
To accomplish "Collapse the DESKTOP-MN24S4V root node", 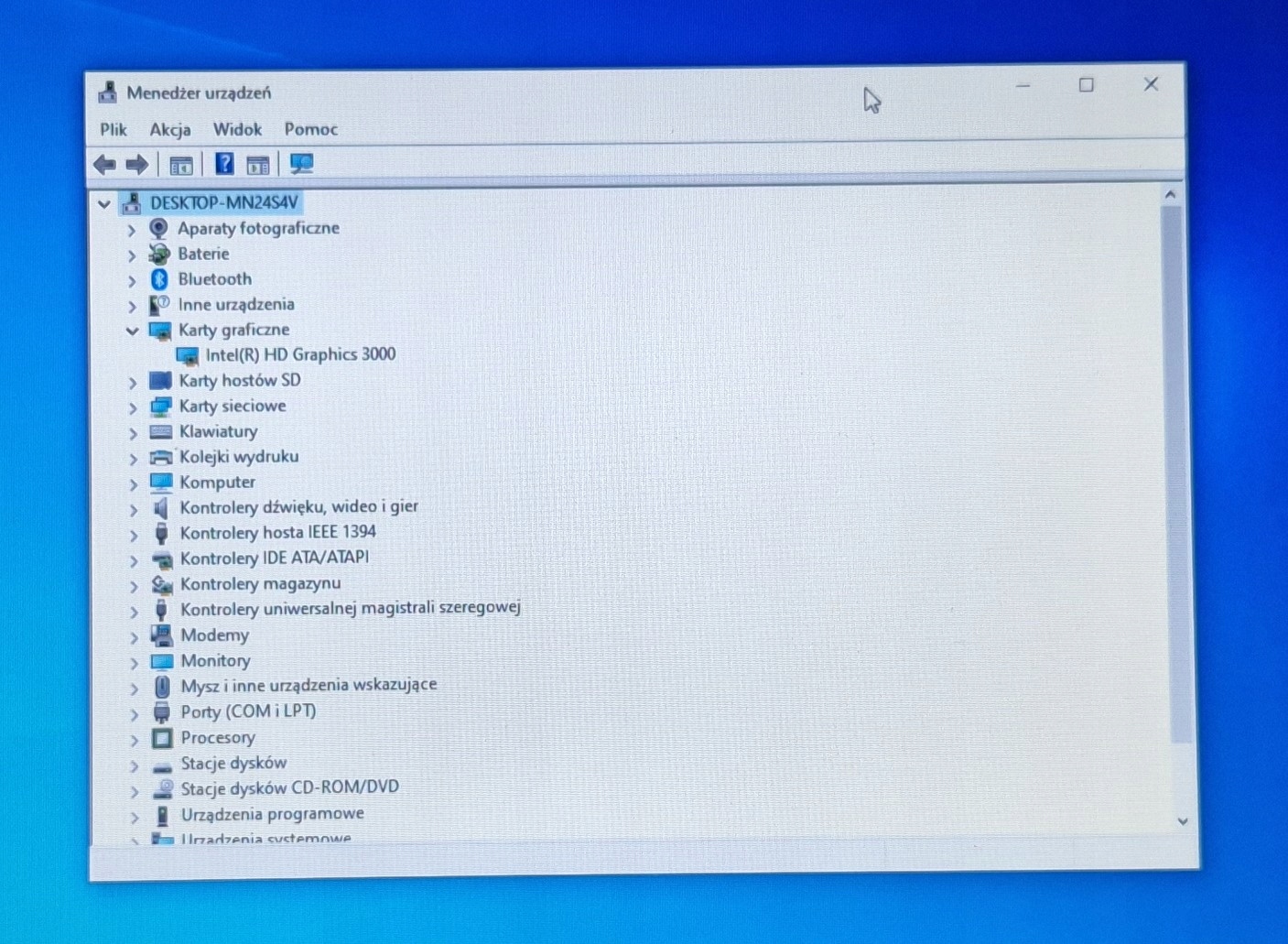I will tap(104, 203).
